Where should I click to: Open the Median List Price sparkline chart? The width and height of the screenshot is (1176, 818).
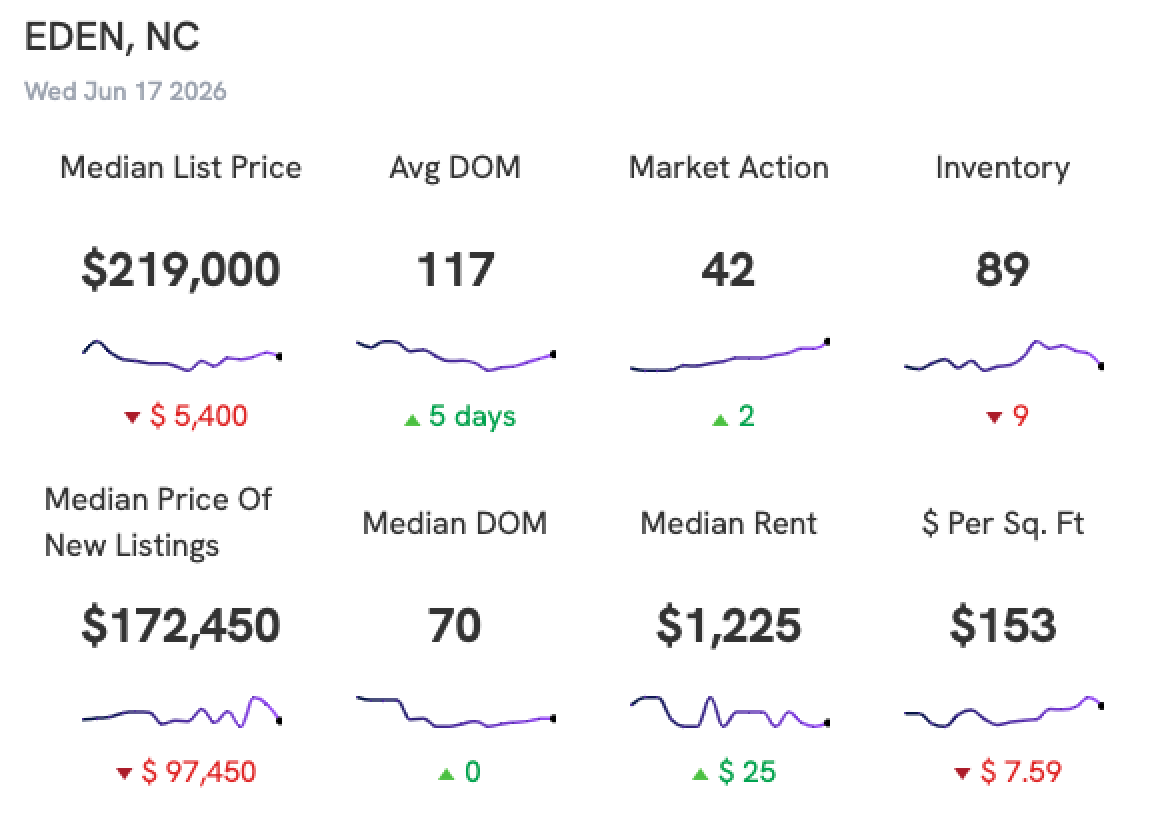(x=182, y=355)
